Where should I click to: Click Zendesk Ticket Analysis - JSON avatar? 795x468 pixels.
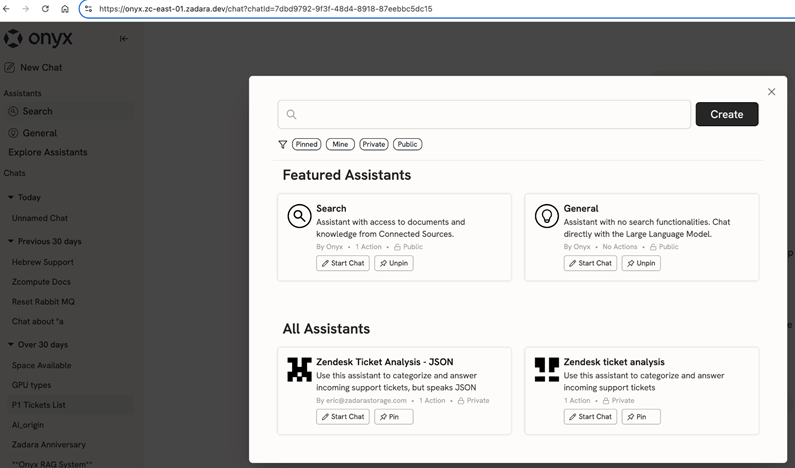[299, 370]
